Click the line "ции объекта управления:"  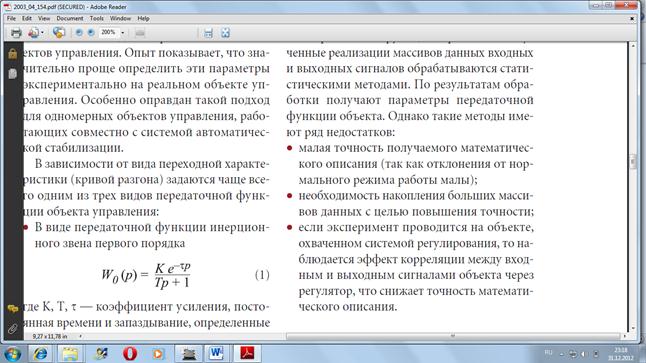coord(91,211)
